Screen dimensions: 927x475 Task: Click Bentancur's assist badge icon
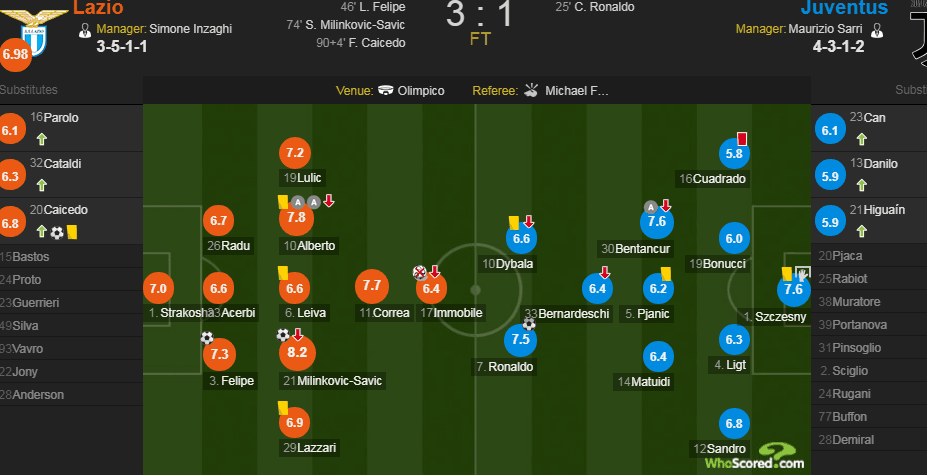(x=650, y=207)
